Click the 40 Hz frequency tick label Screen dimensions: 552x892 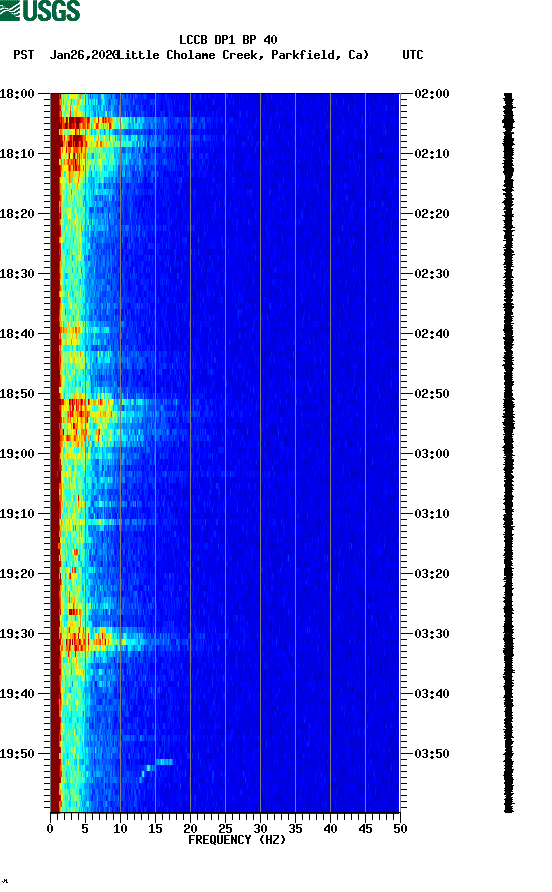331,829
